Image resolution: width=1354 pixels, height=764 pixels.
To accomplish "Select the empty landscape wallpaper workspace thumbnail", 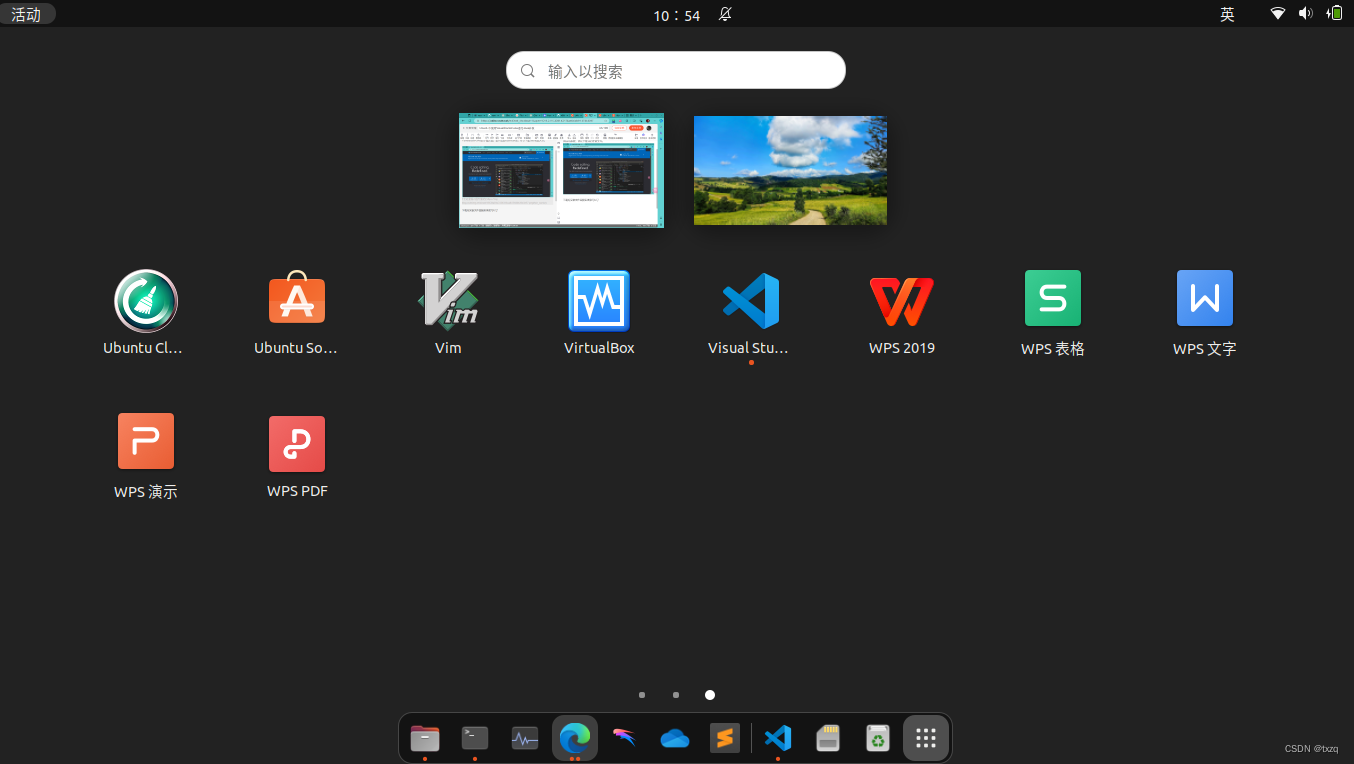I will (790, 170).
